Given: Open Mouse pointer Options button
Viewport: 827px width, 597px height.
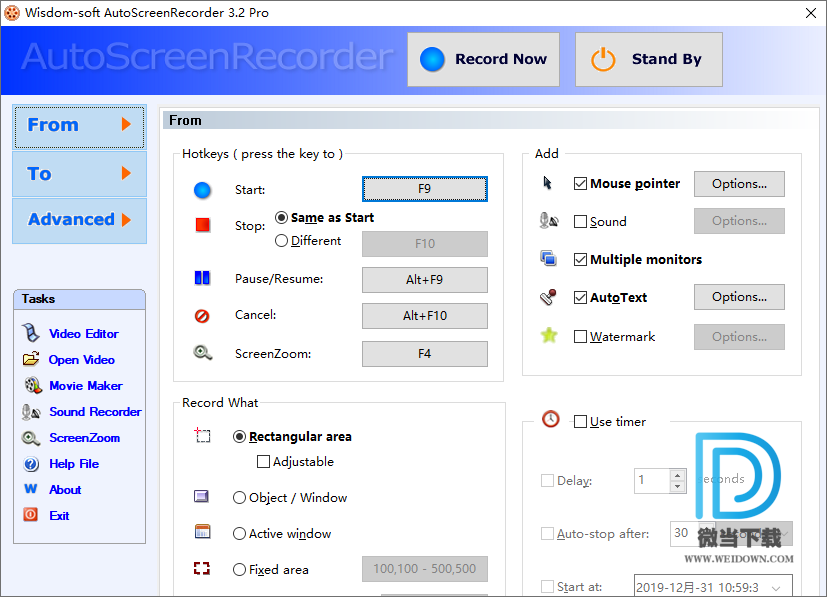Looking at the screenshot, I should (739, 184).
